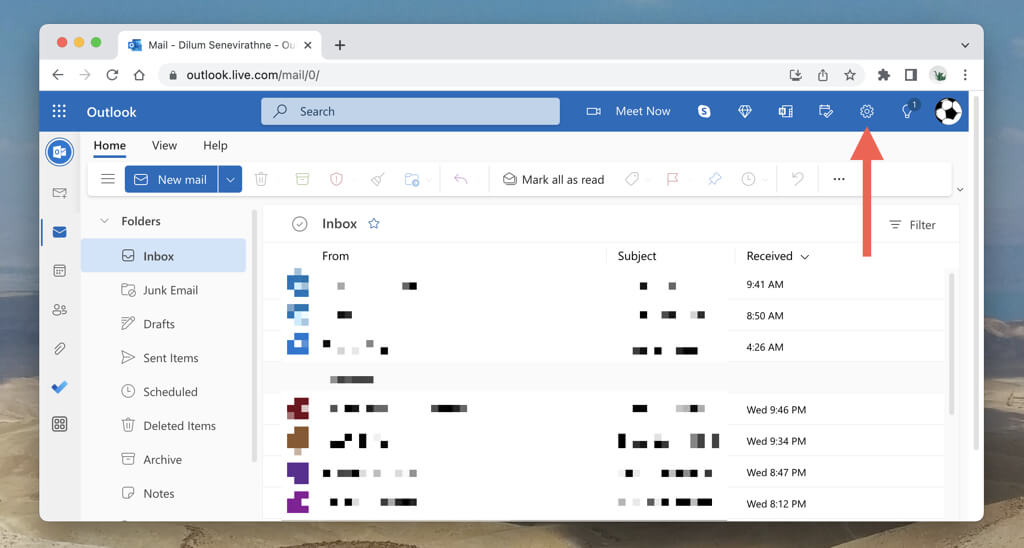Select the Scheduled folder
This screenshot has width=1024, height=548.
[x=163, y=392]
